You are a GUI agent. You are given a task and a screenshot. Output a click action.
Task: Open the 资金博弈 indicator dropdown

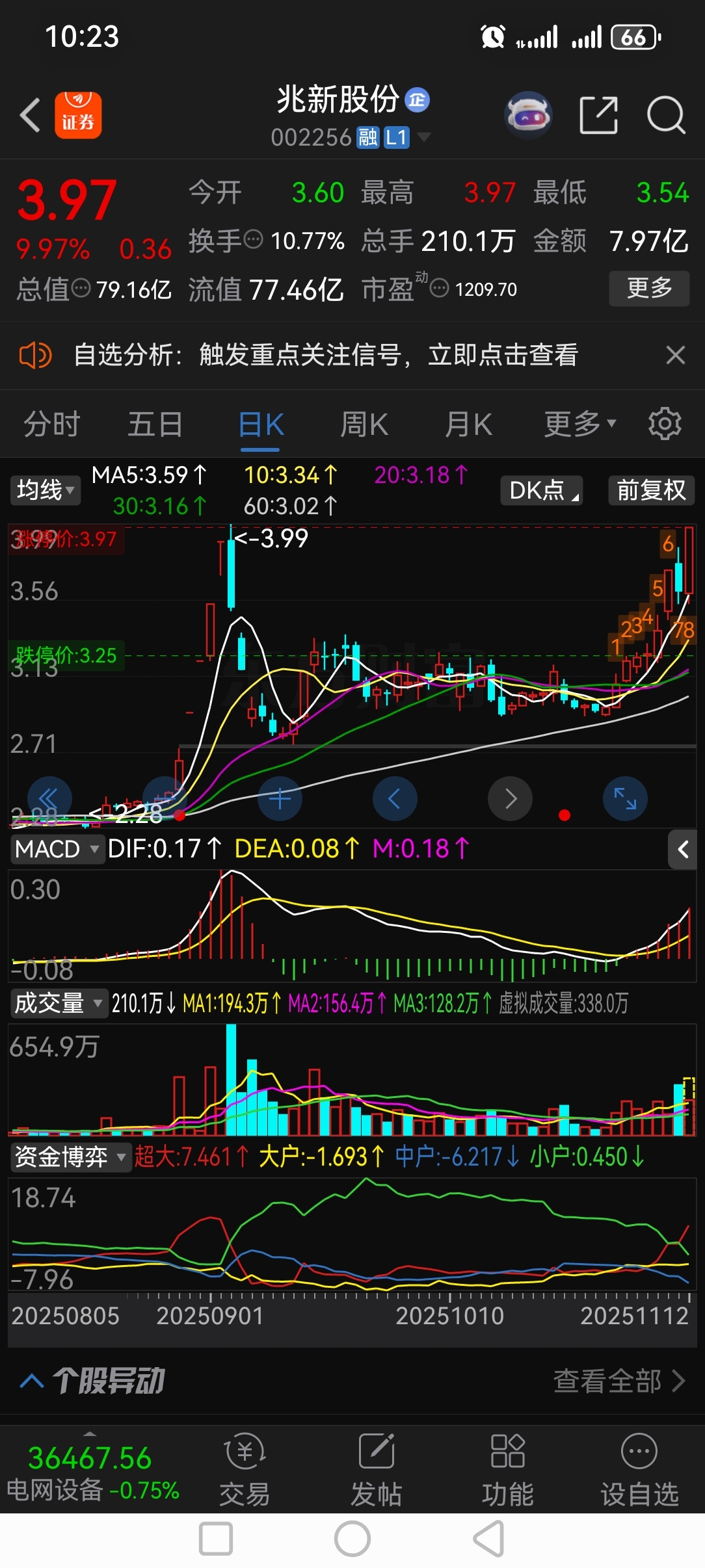pos(70,1157)
